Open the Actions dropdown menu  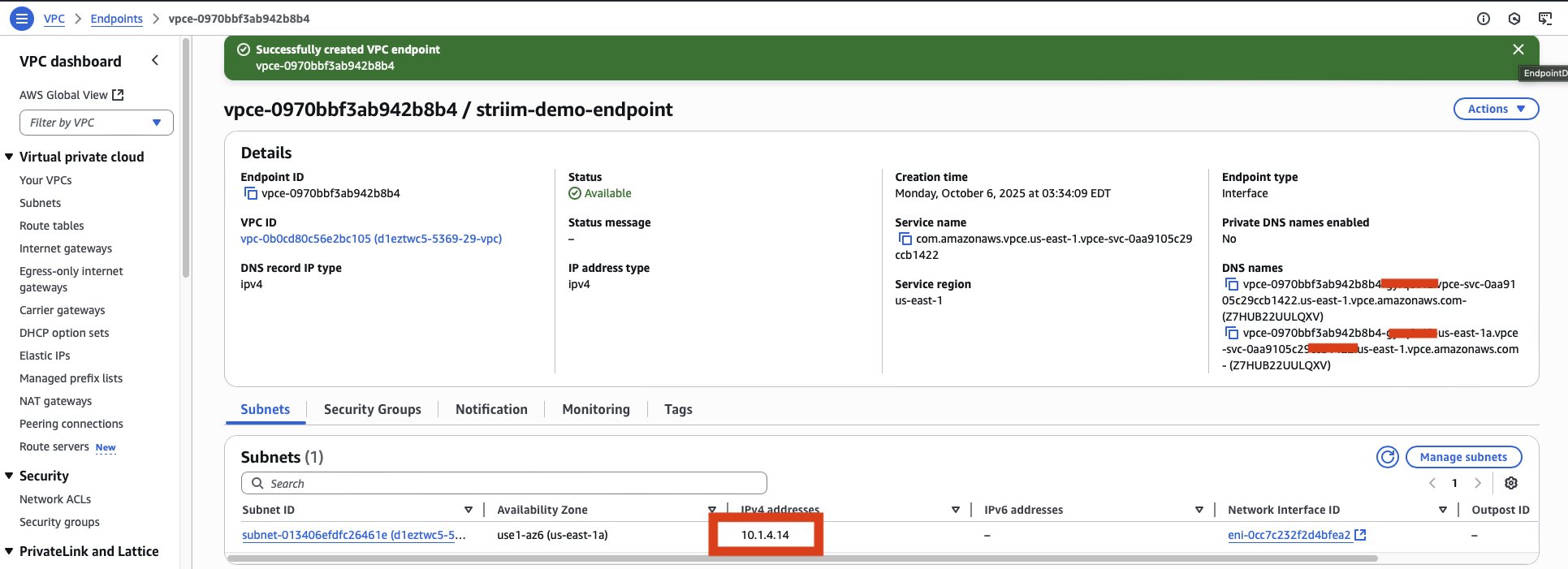pos(1495,110)
